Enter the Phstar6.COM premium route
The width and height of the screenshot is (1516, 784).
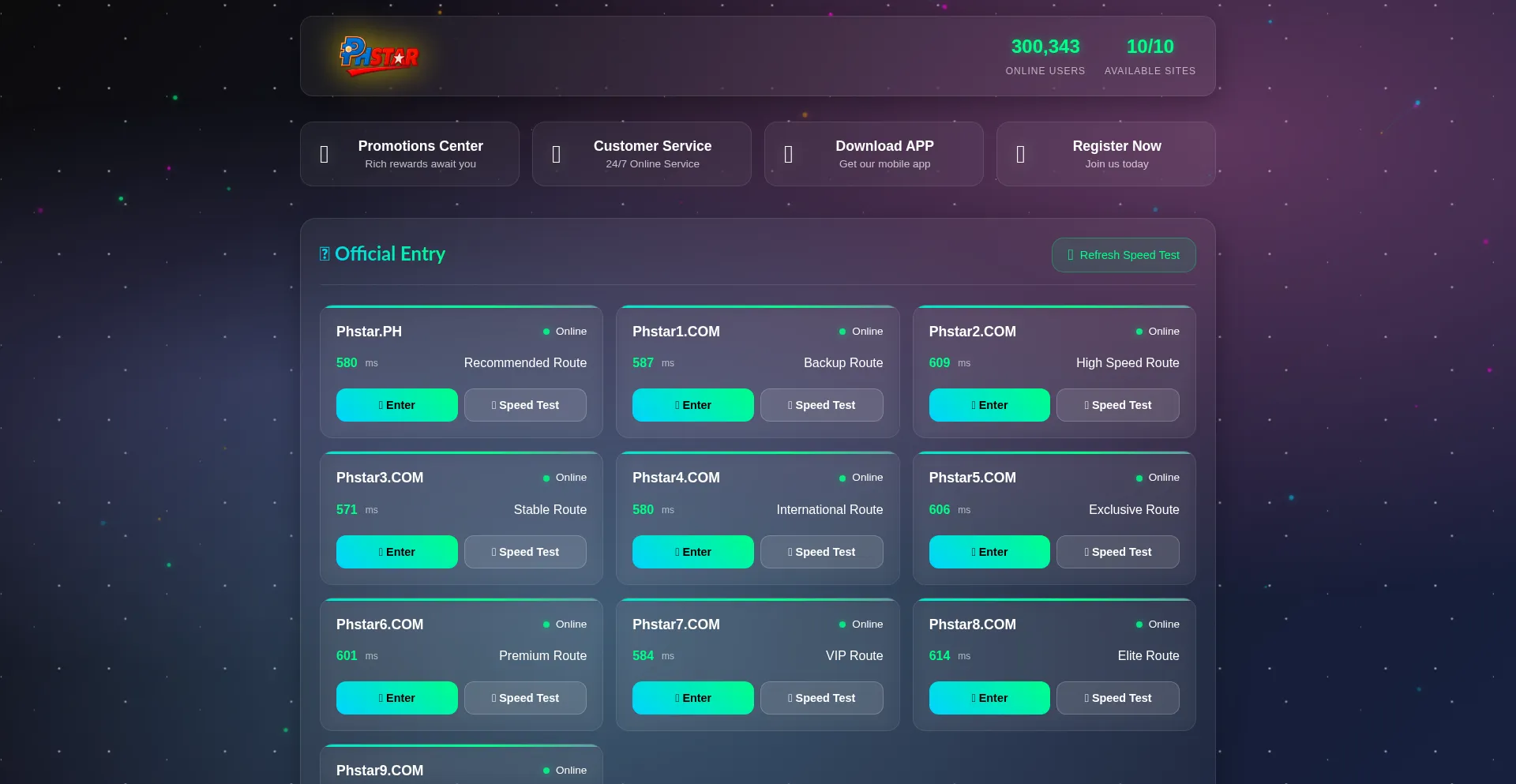[x=396, y=698]
